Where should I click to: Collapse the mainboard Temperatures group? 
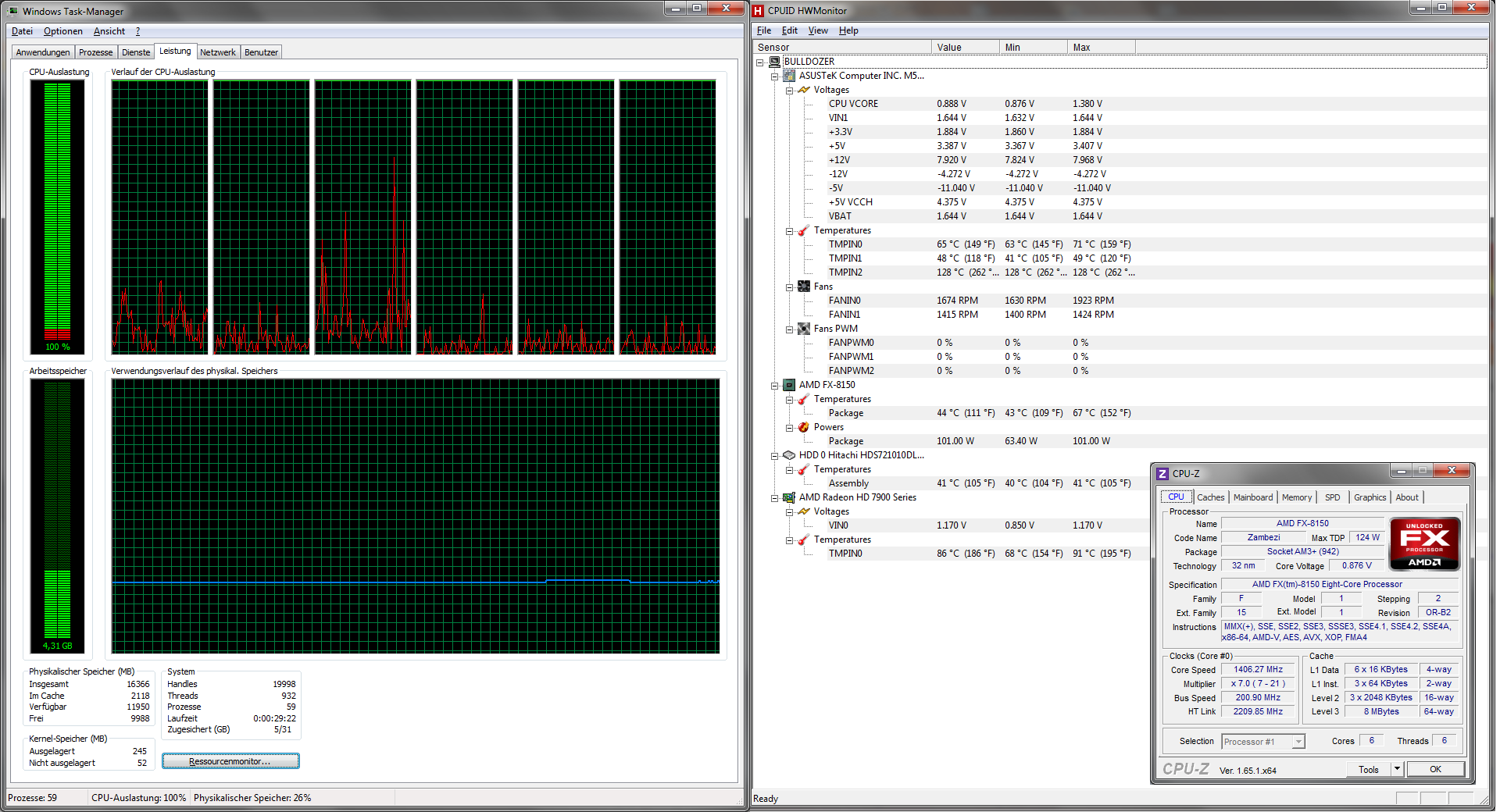point(790,230)
